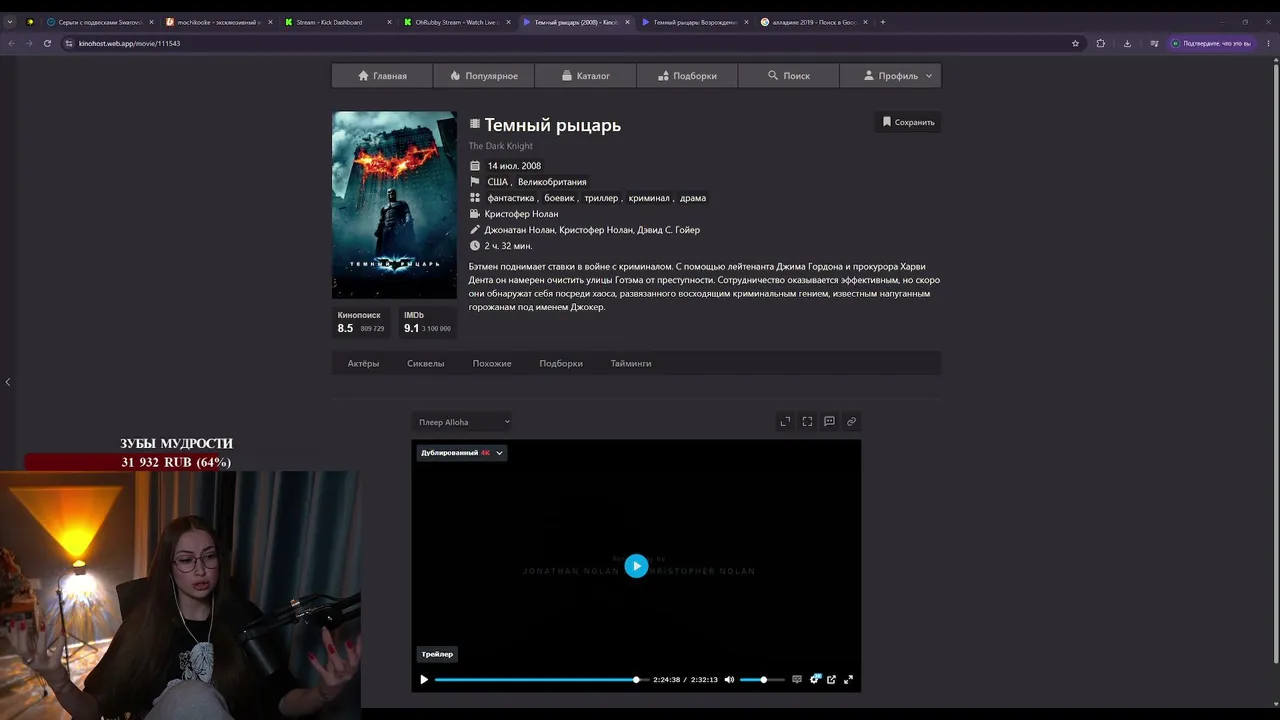
Task: Open a new browser tab
Action: pyautogui.click(x=882, y=22)
